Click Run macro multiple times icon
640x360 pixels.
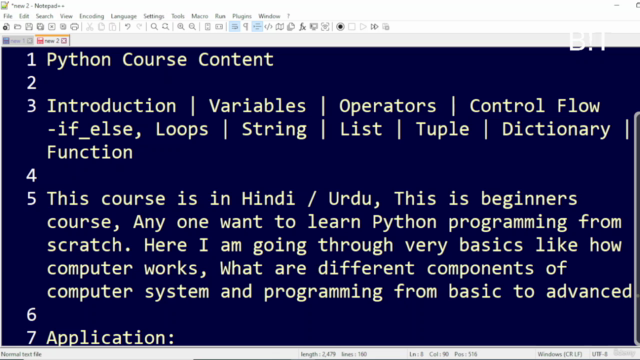(374, 27)
